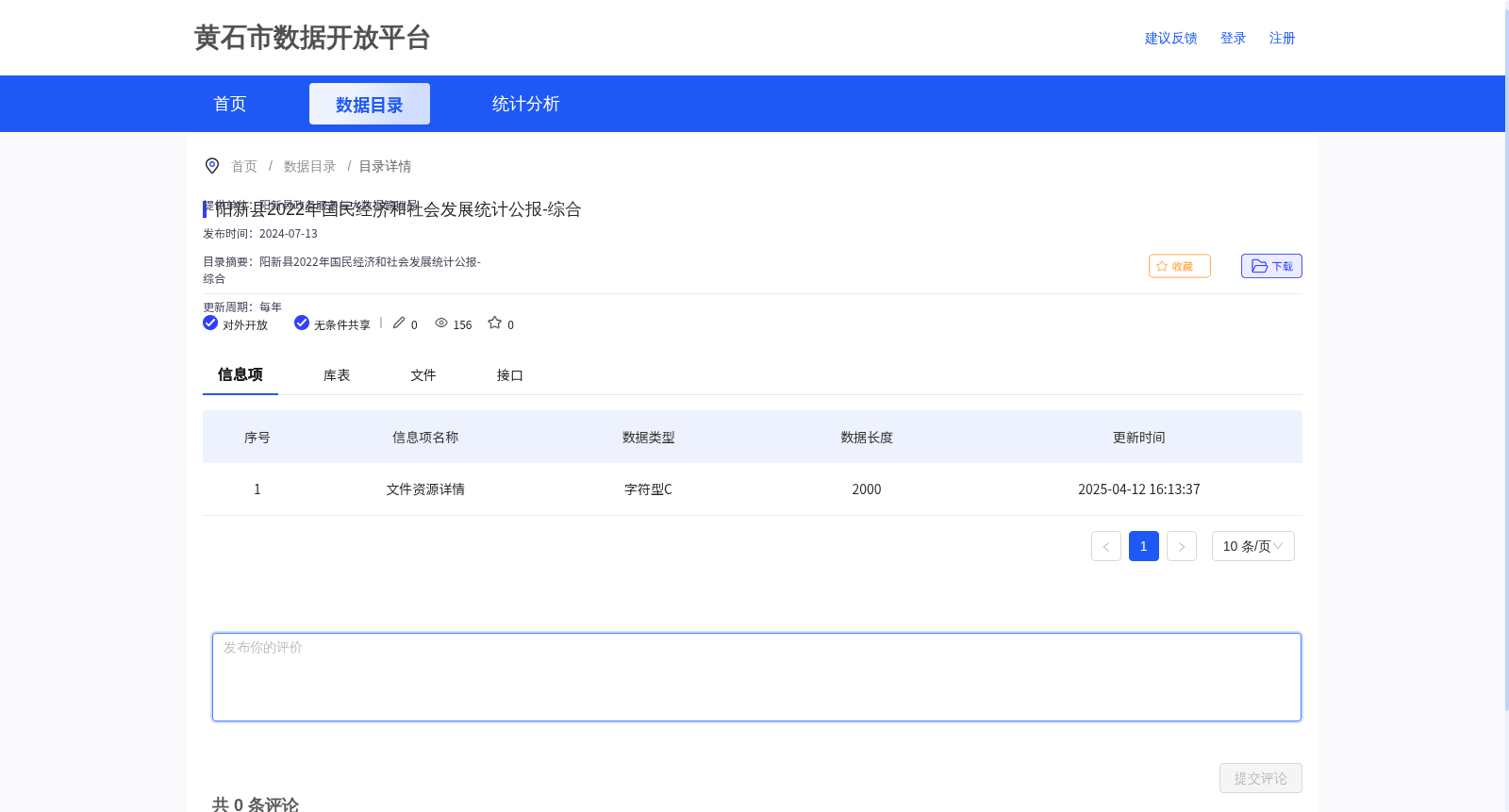
Task: Select page 1 in pagination
Action: coord(1144,546)
